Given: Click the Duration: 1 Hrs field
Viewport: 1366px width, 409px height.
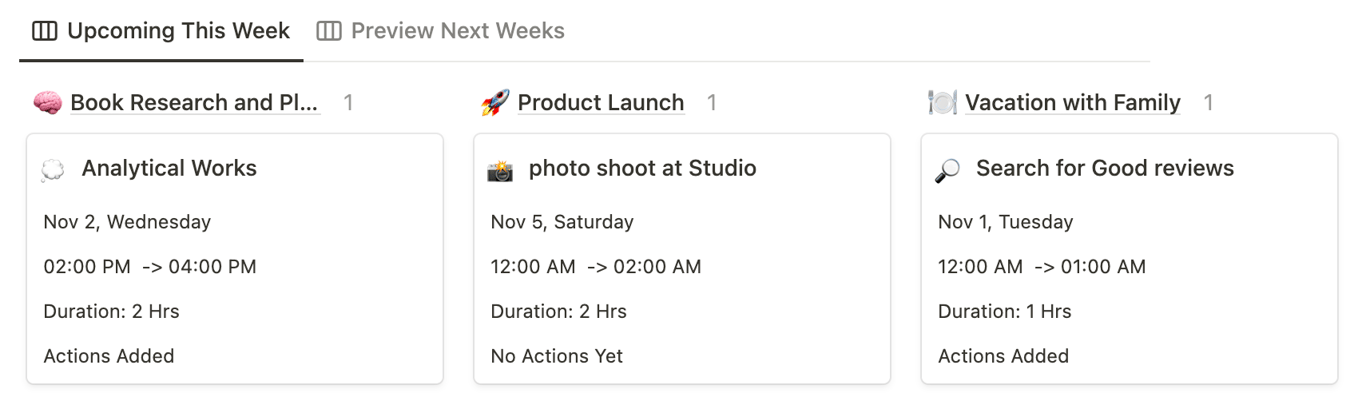Looking at the screenshot, I should pos(1004,311).
